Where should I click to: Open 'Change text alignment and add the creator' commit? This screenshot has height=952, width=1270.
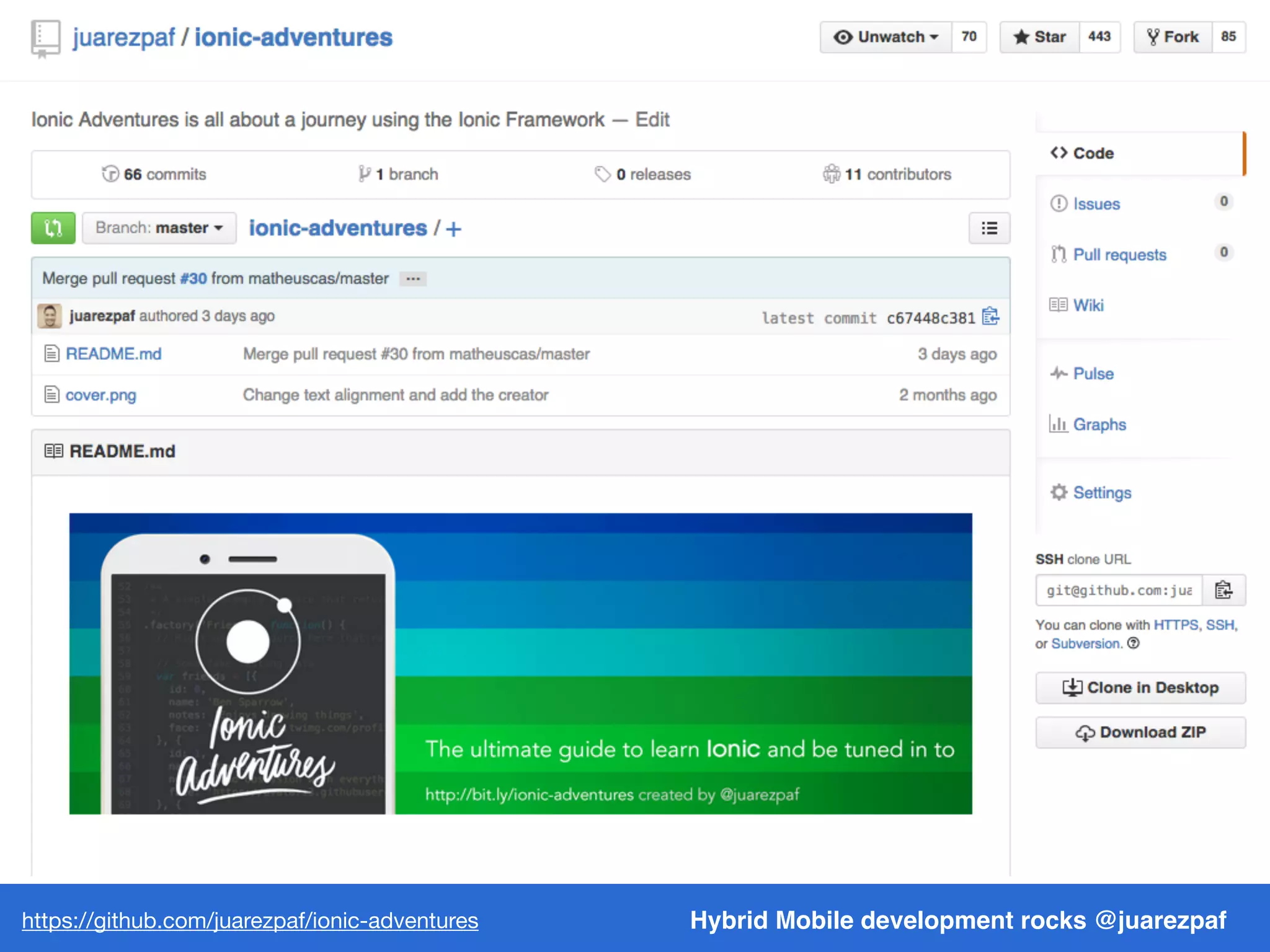click(396, 395)
